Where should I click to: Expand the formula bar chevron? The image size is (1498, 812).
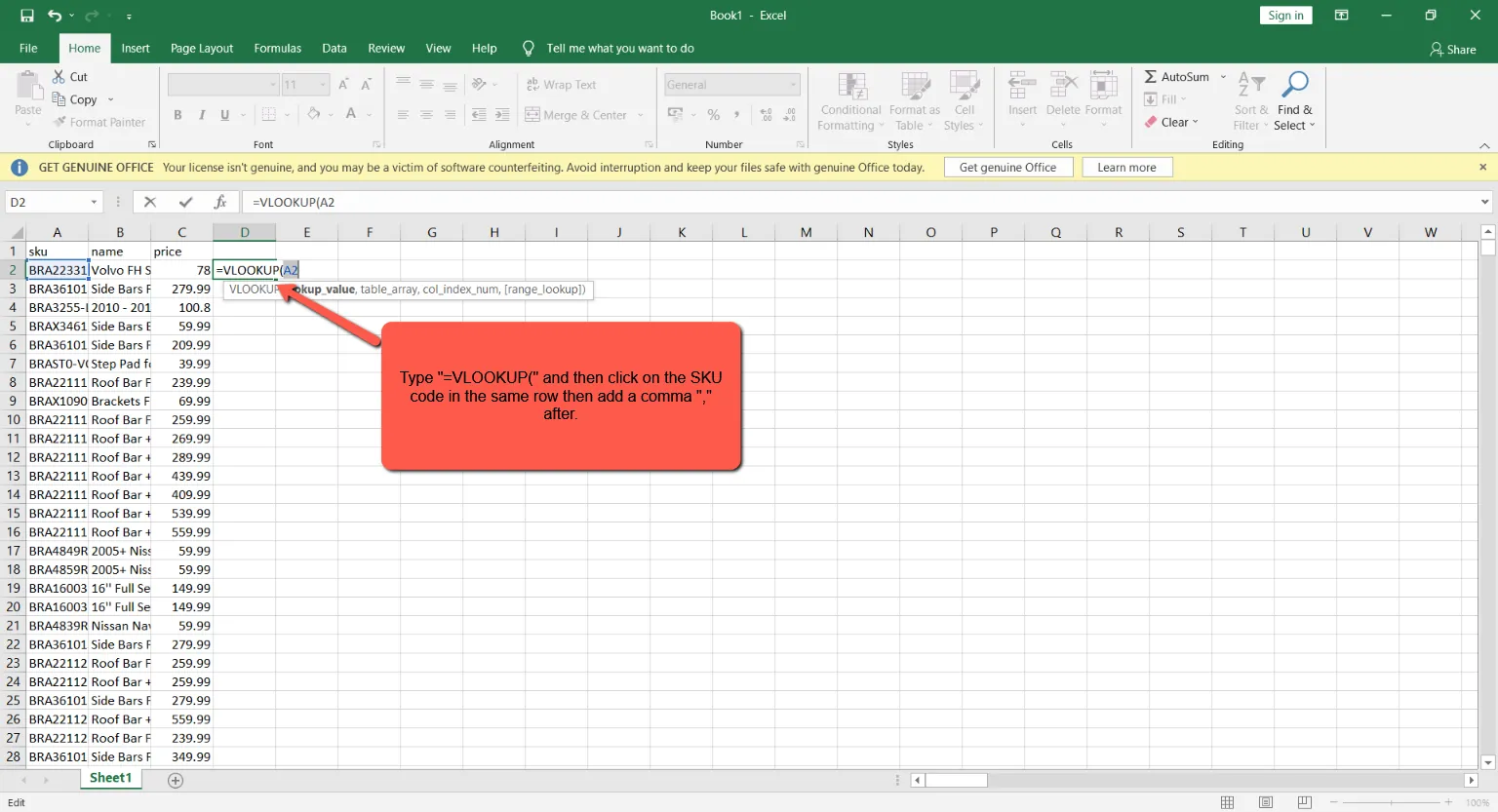1485,202
